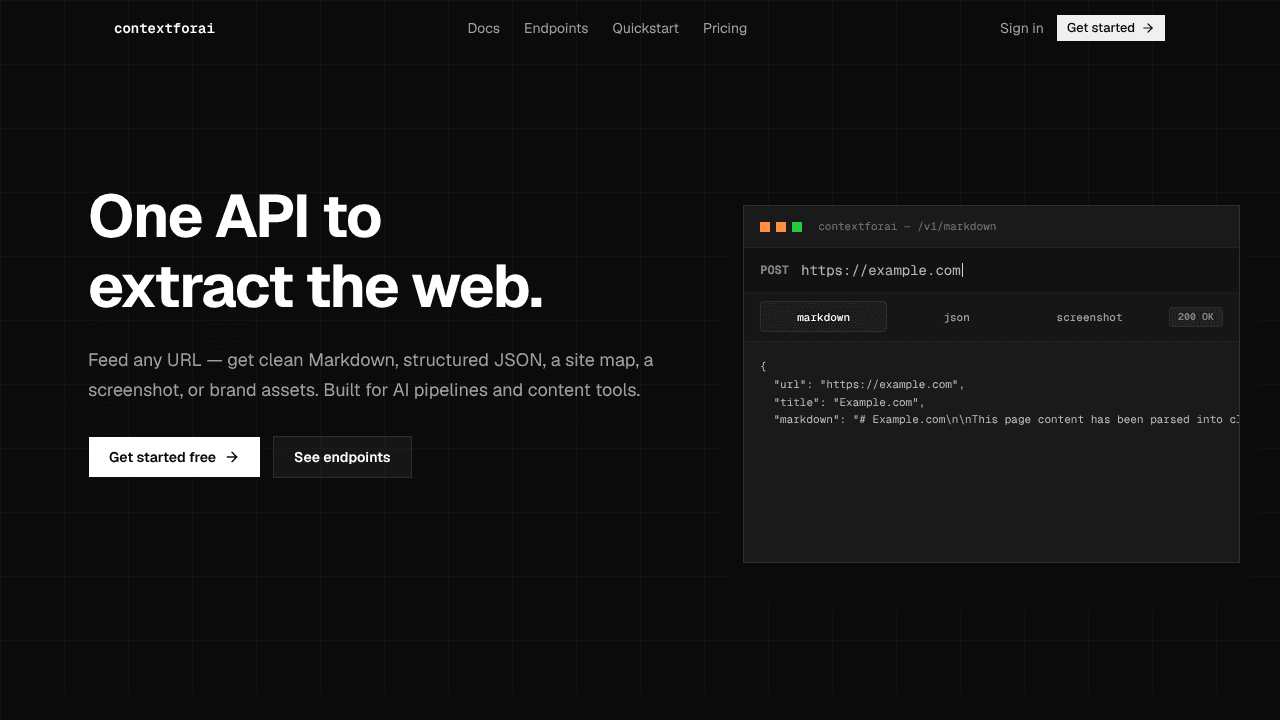The width and height of the screenshot is (1280, 720).
Task: Click the Feed any URL description paragraph
Action: 371,375
